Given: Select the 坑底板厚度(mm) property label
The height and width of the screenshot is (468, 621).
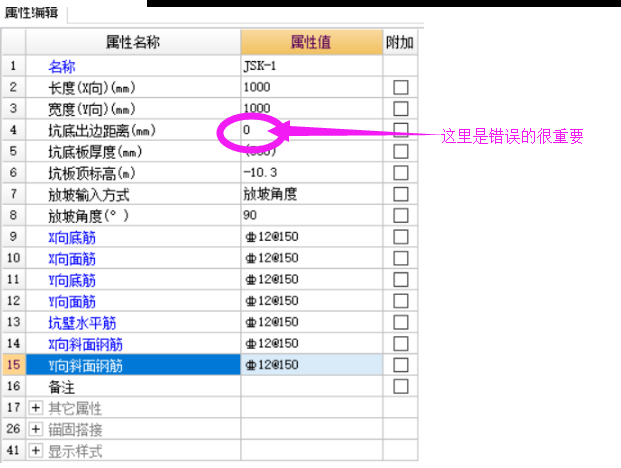Looking at the screenshot, I should pyautogui.click(x=95, y=152).
